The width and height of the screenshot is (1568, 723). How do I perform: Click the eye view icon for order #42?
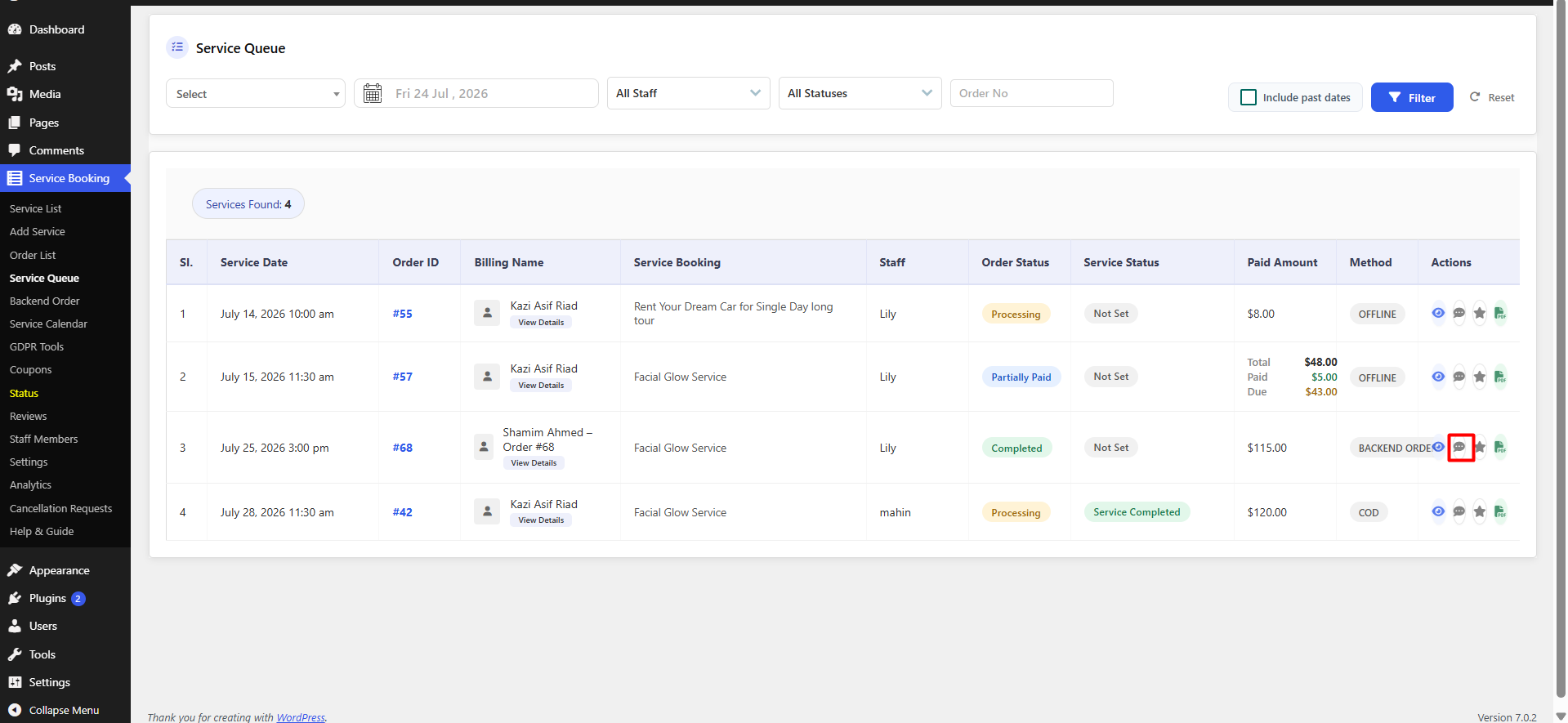click(1438, 511)
